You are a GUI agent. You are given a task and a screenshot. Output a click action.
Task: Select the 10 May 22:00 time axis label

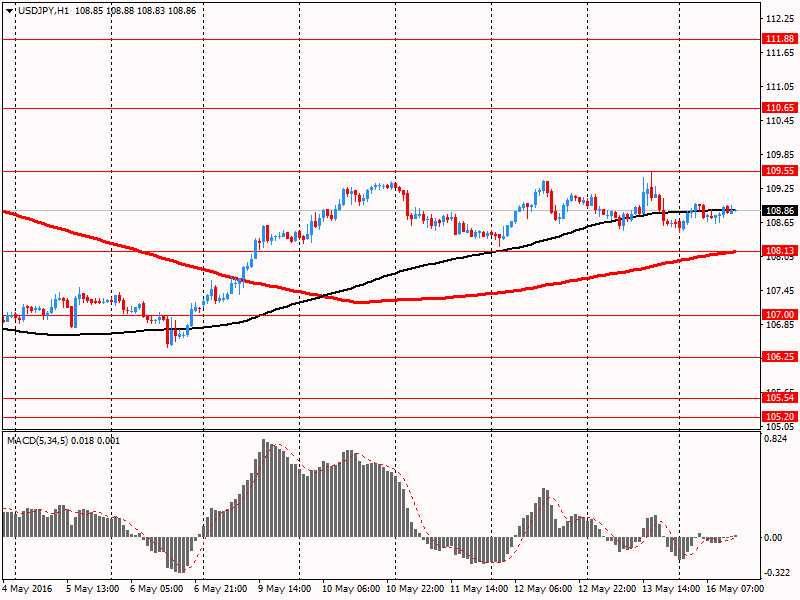pos(415,589)
